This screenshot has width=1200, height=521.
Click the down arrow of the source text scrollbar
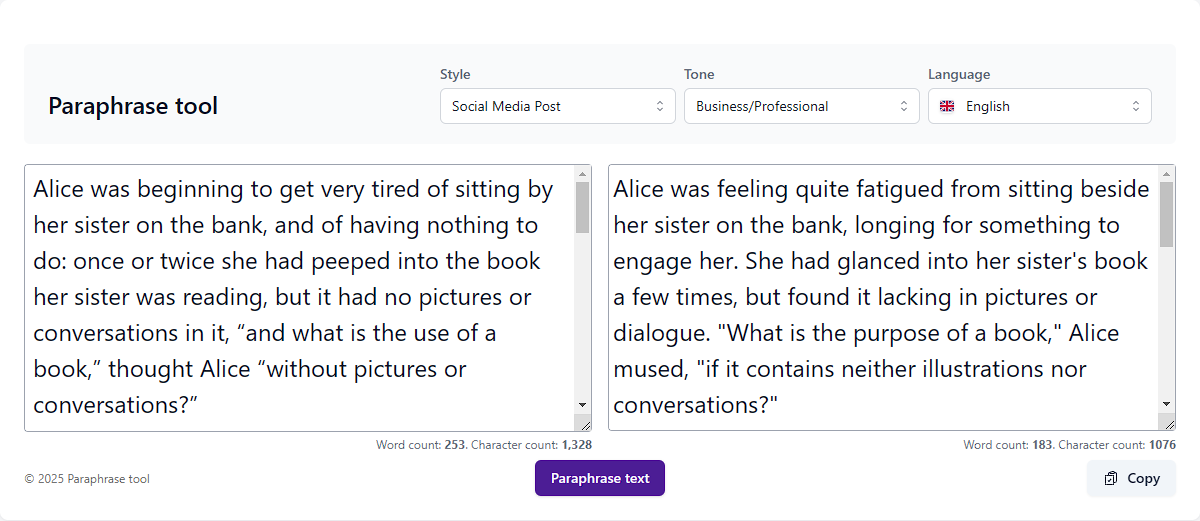pos(582,403)
